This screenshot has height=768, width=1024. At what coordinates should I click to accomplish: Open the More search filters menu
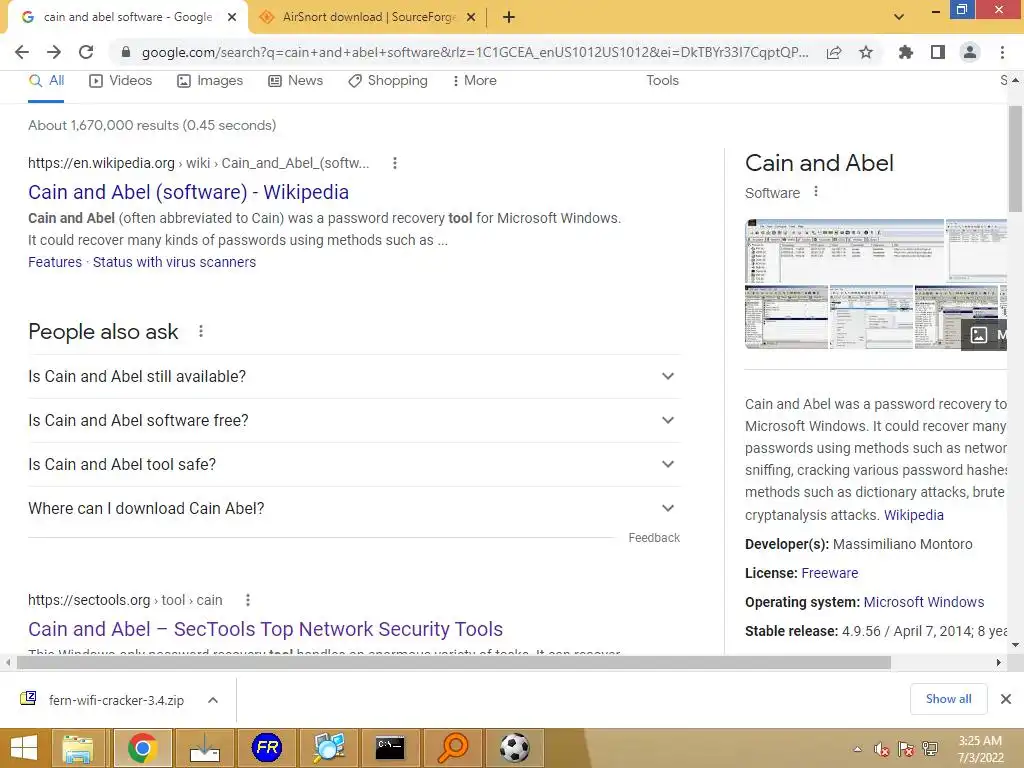(x=475, y=81)
